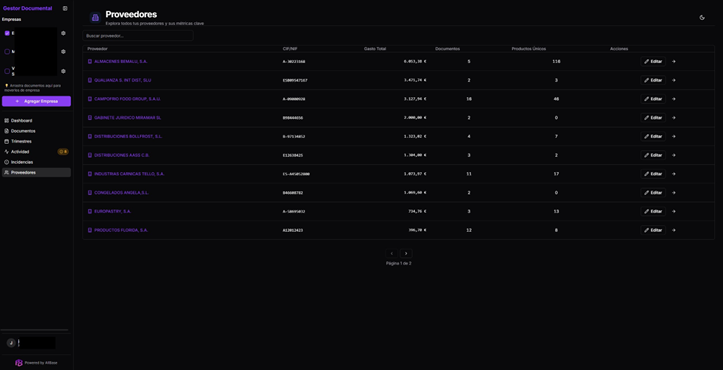Edit ALMACENES BEMALU supplier
The image size is (723, 370).
[653, 61]
